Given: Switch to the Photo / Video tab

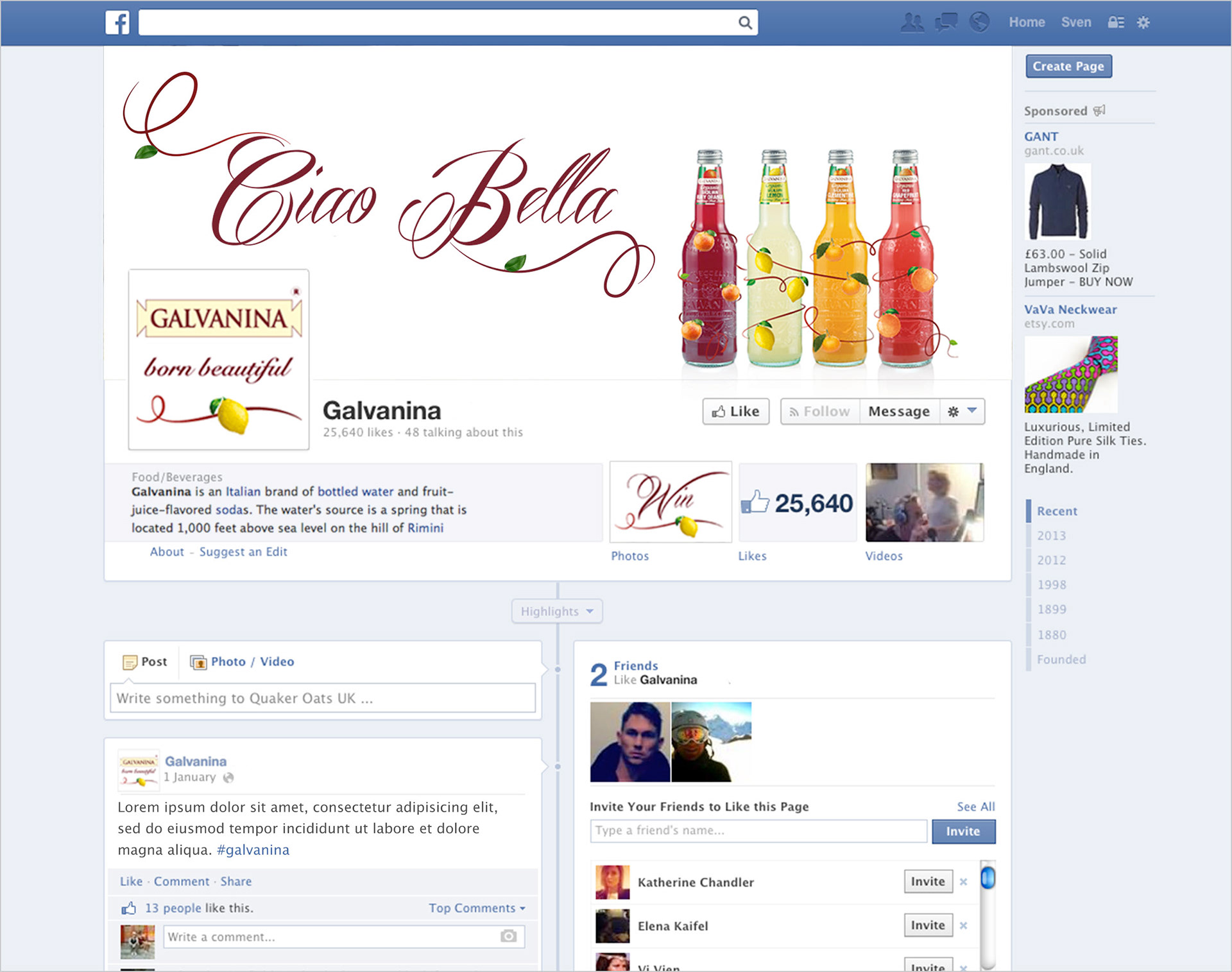Looking at the screenshot, I should [x=243, y=661].
